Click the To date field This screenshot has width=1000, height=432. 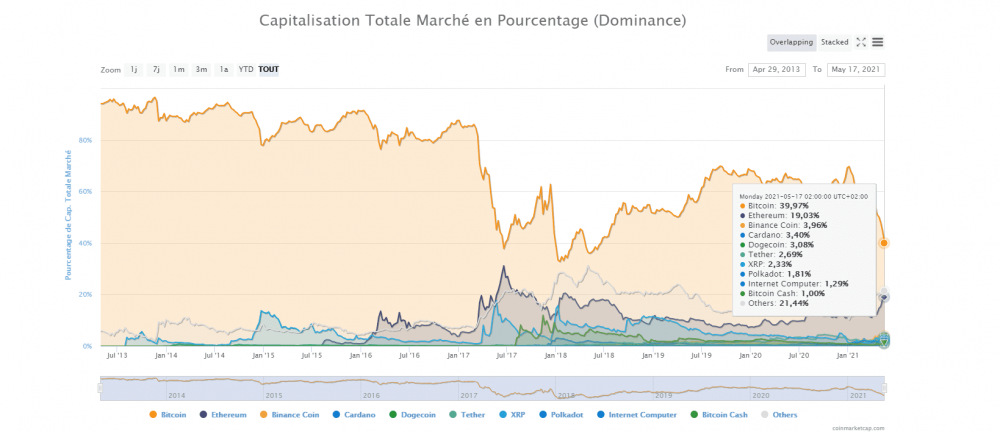click(x=855, y=70)
